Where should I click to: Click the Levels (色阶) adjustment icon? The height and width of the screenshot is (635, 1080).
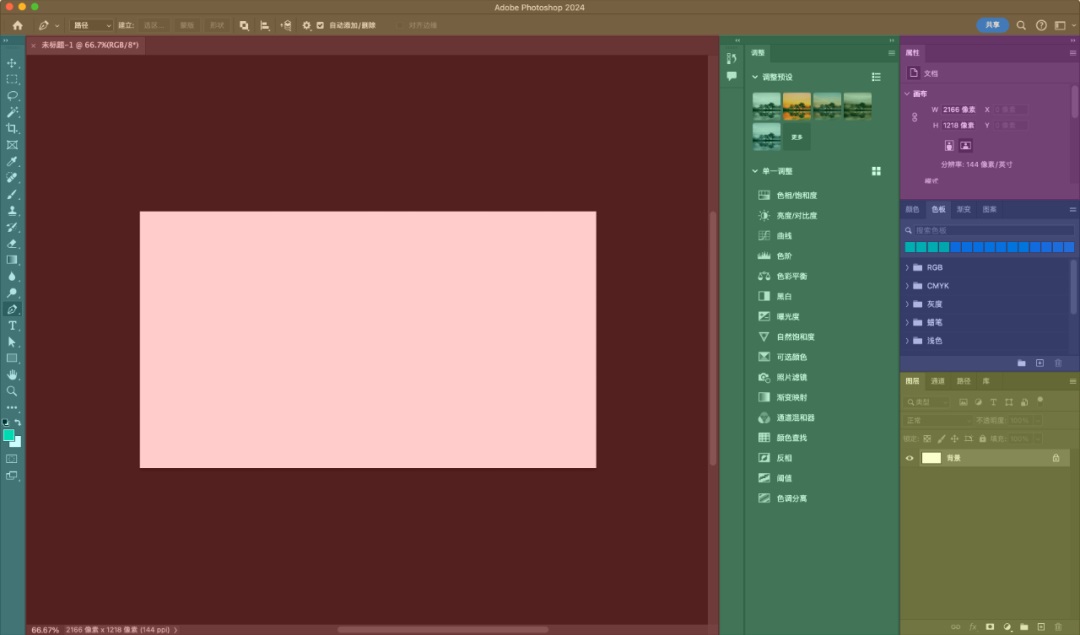click(764, 256)
